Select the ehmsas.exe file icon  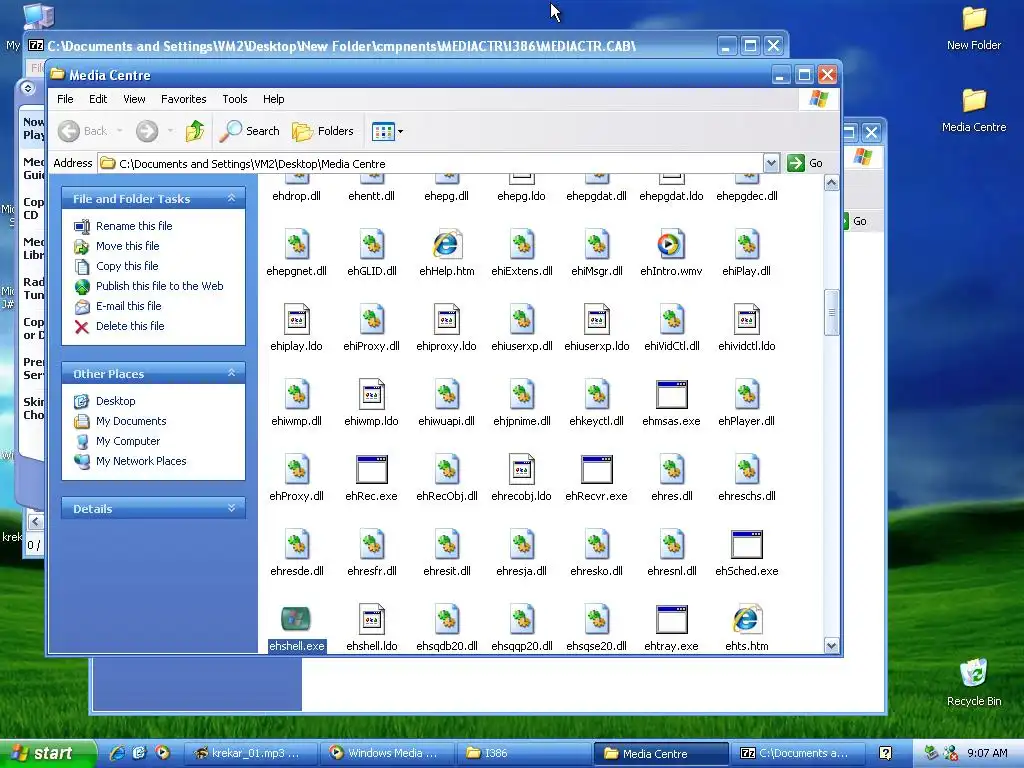click(x=671, y=394)
